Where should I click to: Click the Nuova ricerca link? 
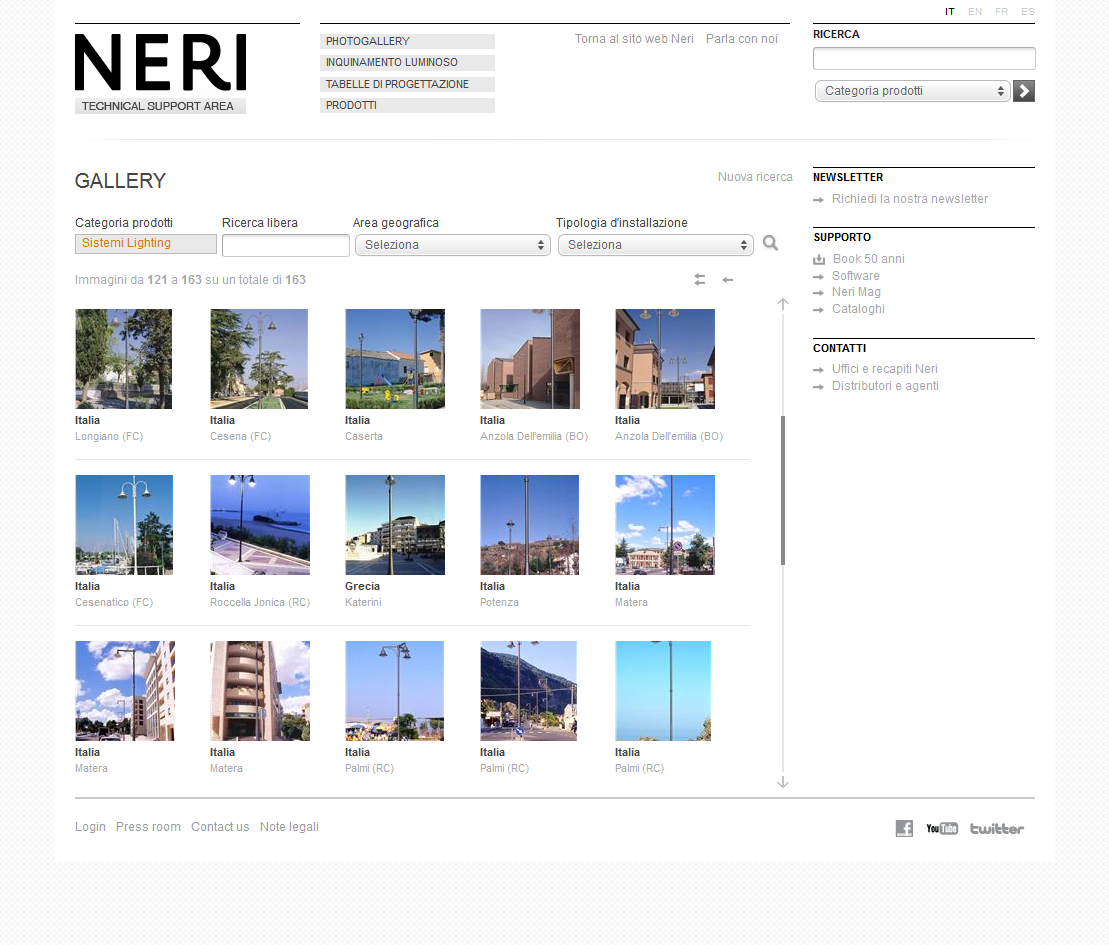755,177
